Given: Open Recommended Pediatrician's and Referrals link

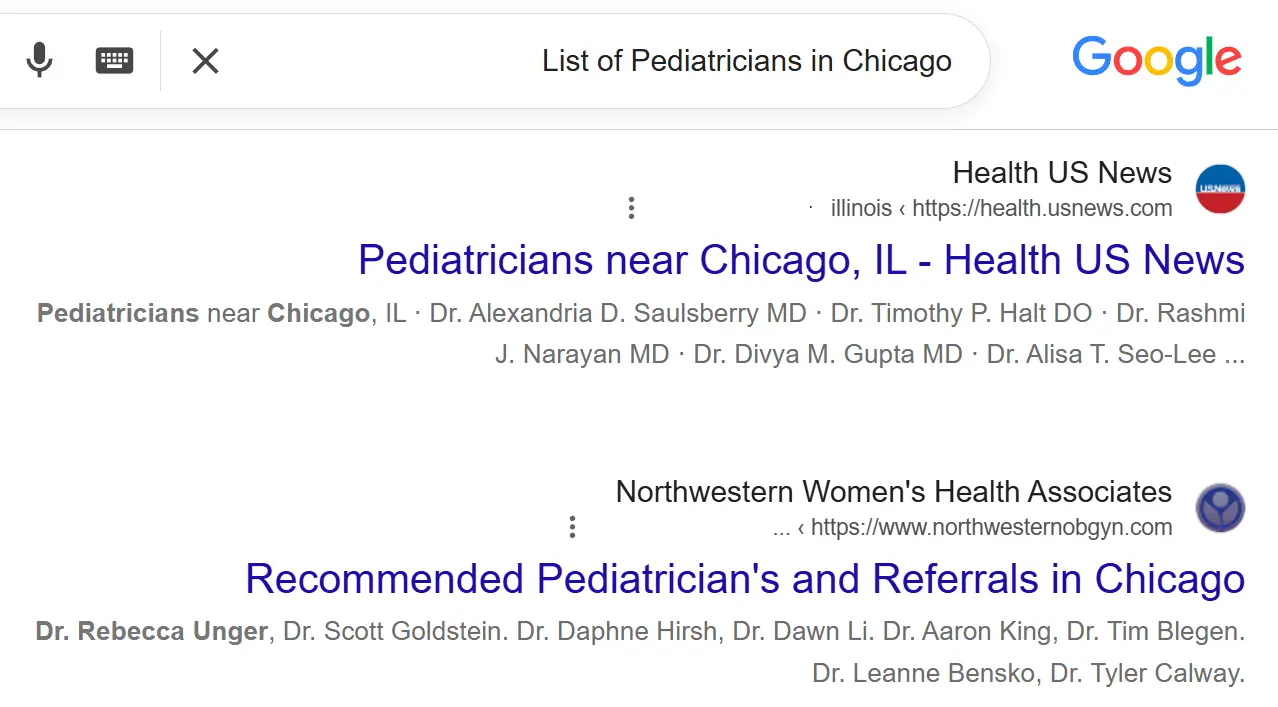Looking at the screenshot, I should [745, 579].
